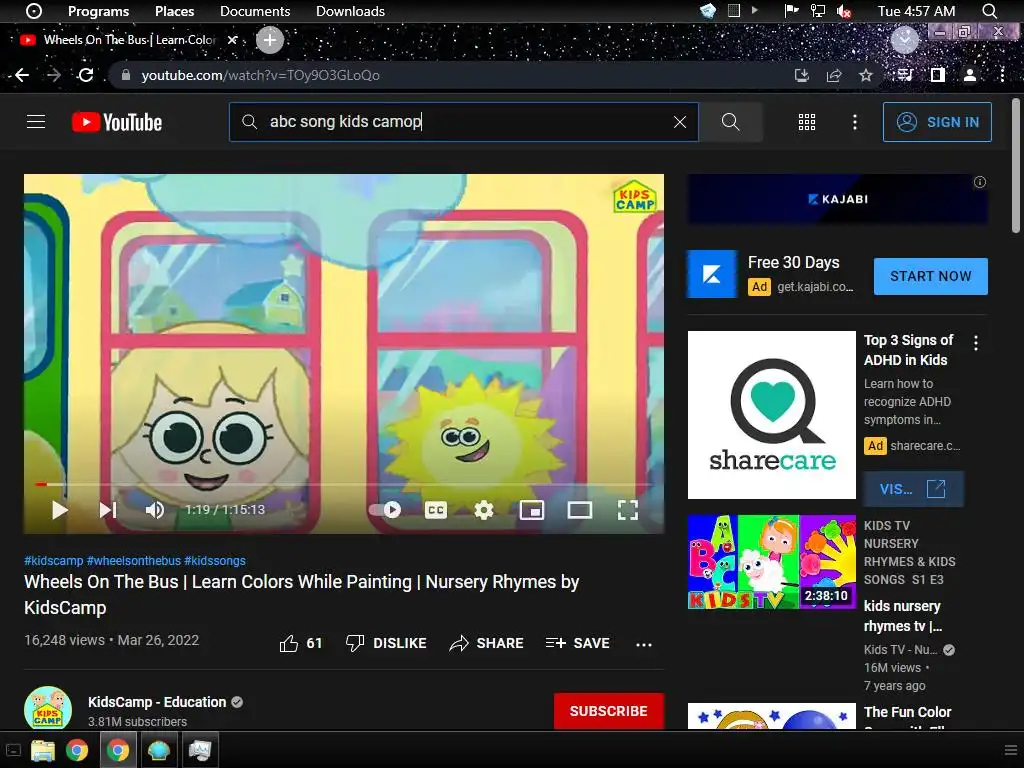Open YouTube settings three-dot menu
Image resolution: width=1024 pixels, height=768 pixels.
pyautogui.click(x=855, y=122)
